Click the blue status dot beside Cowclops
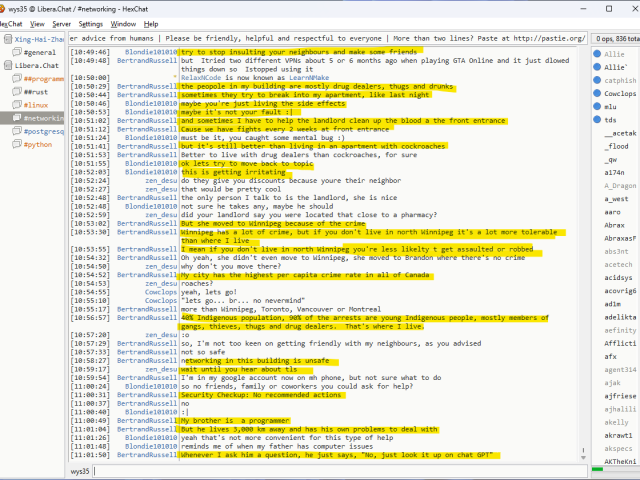The width and height of the screenshot is (640, 480). 598,93
